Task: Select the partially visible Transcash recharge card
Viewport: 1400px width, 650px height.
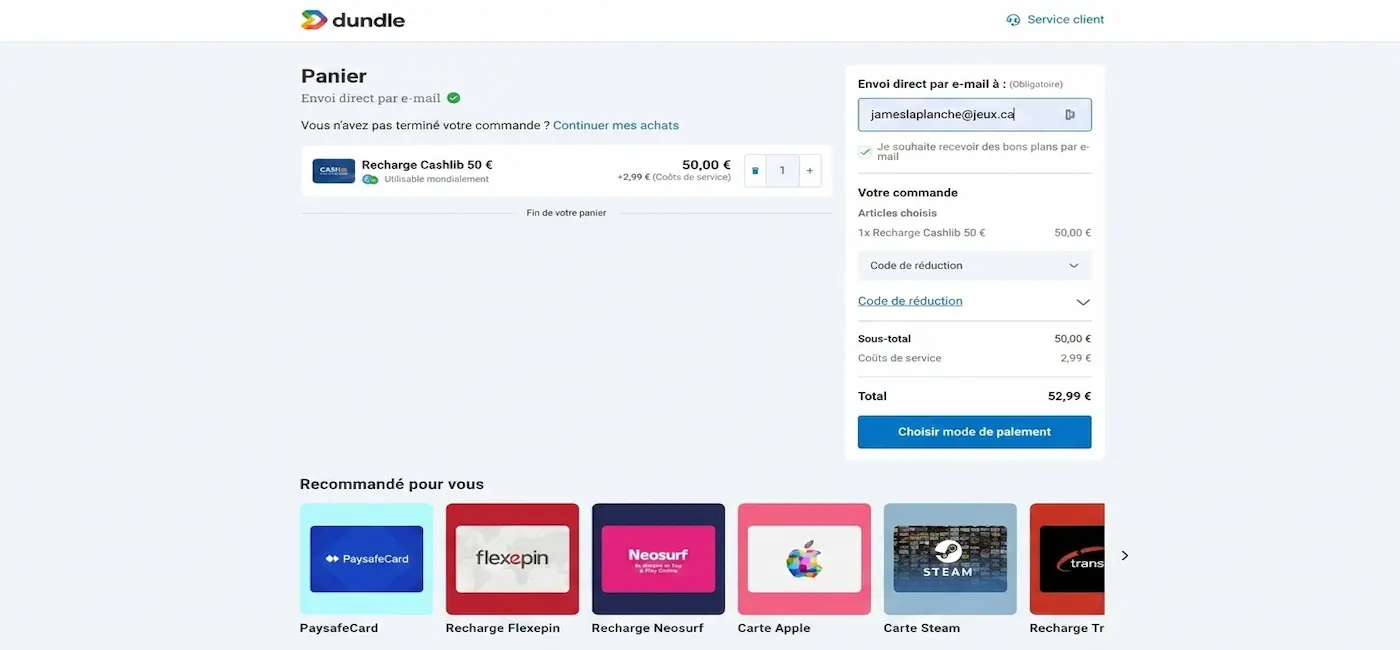Action: coord(1067,559)
